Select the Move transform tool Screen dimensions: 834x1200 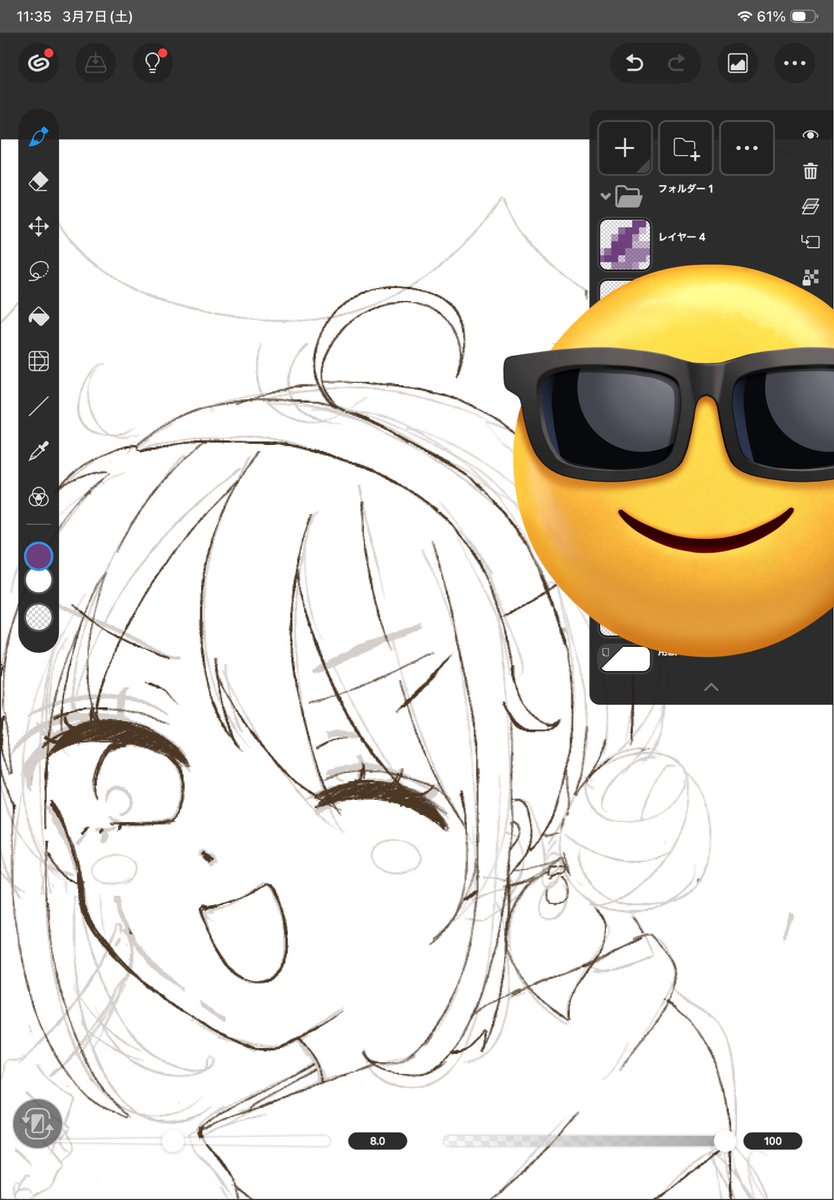pos(39,226)
